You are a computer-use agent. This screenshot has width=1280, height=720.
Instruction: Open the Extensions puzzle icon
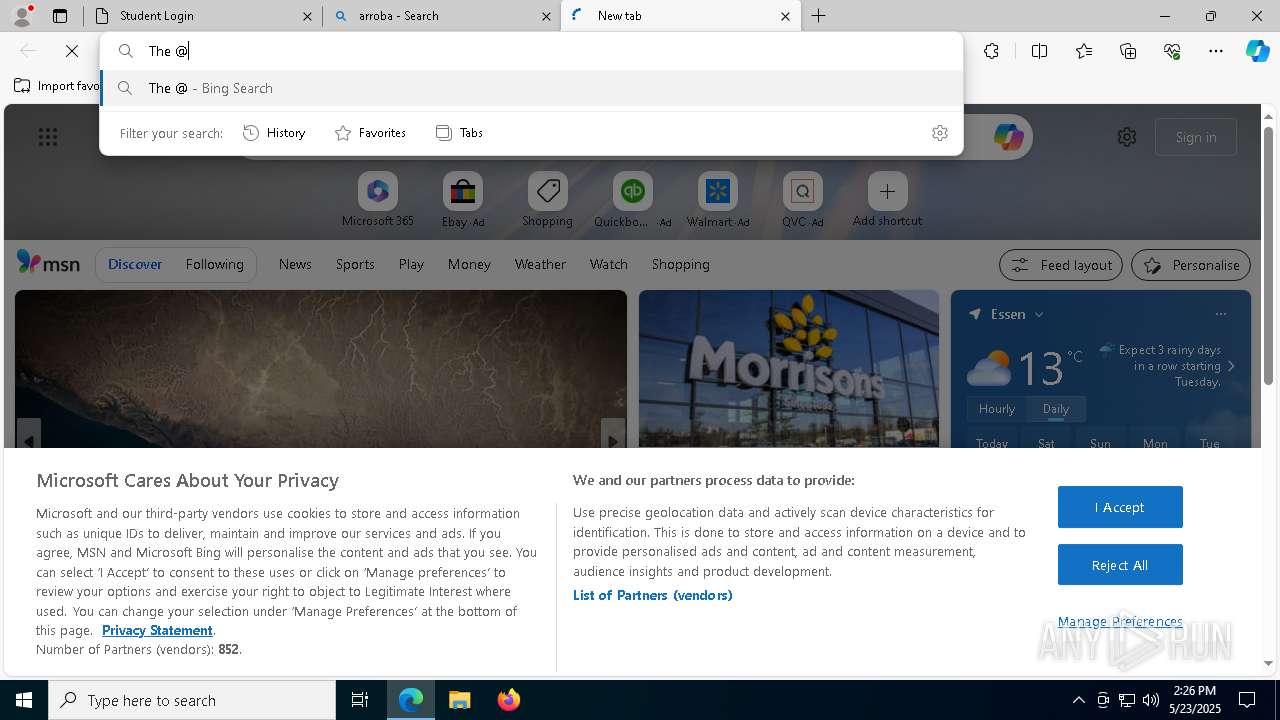pyautogui.click(x=991, y=51)
